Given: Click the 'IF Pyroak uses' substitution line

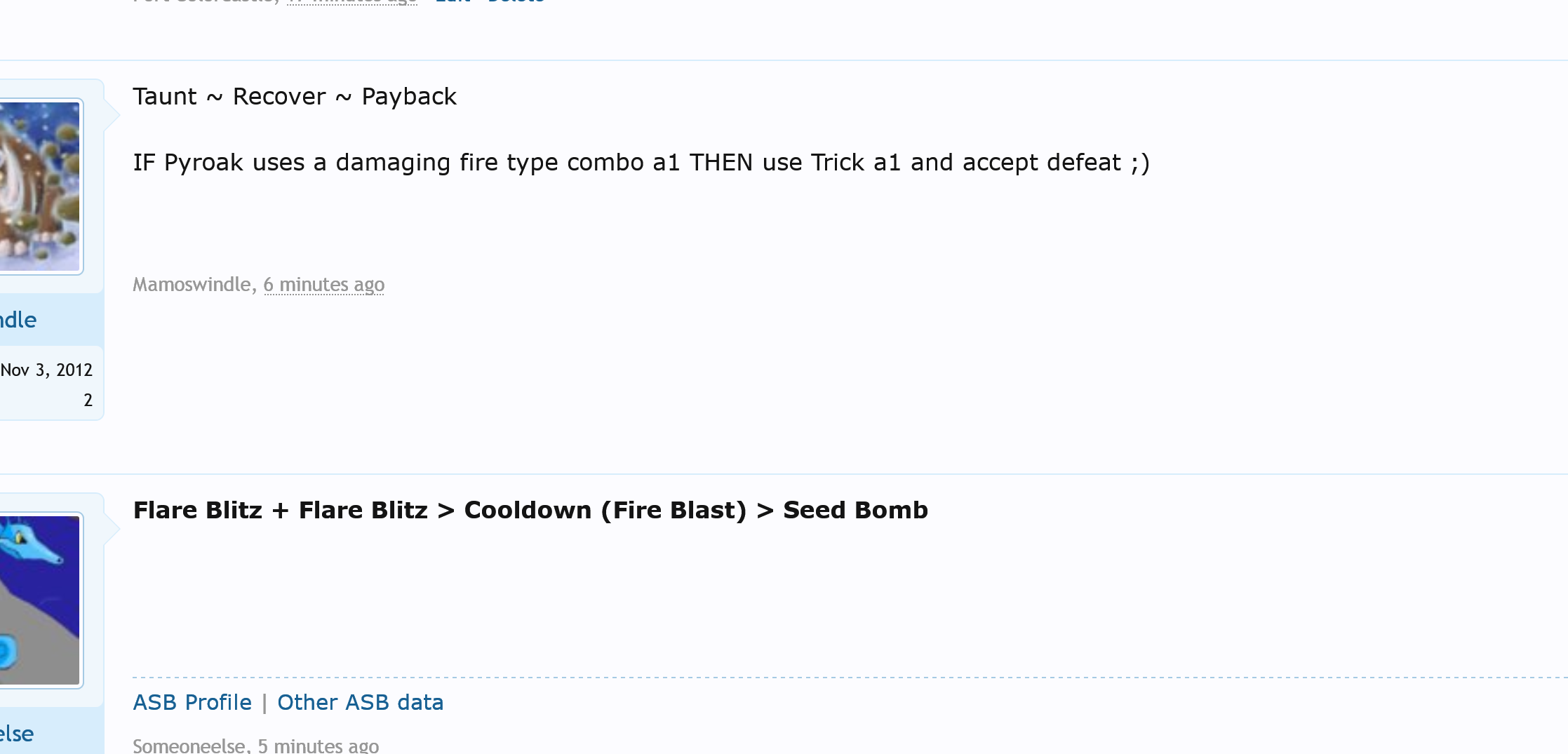Looking at the screenshot, I should [641, 162].
